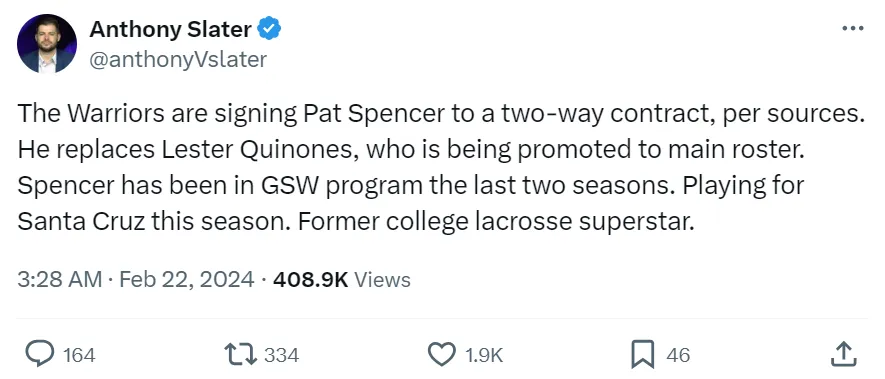Click the Views label next to the count

[382, 279]
